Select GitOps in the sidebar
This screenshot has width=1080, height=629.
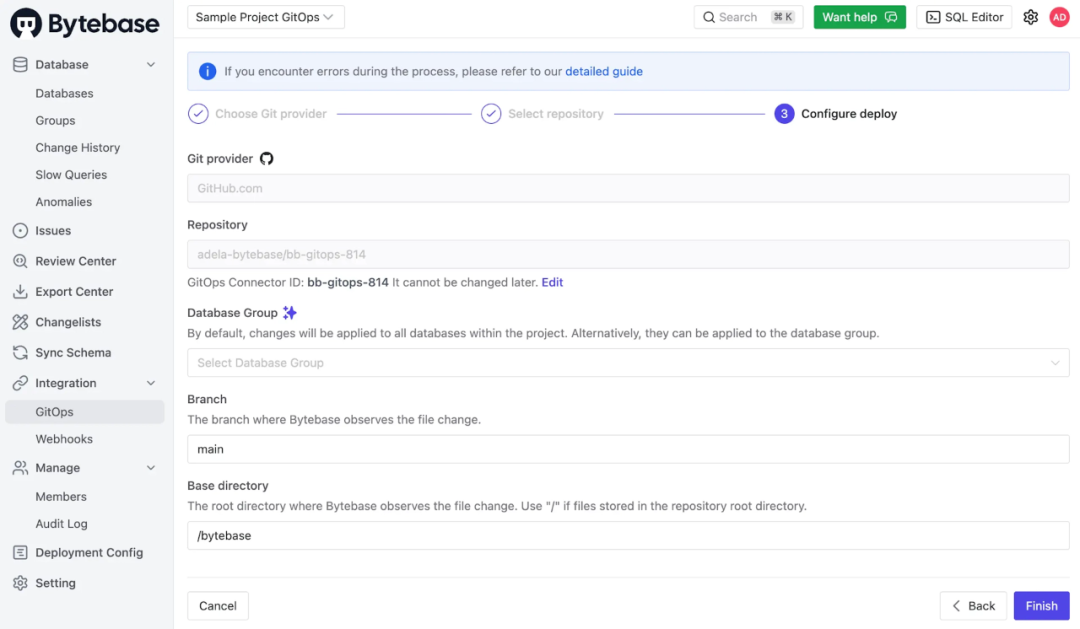(x=85, y=412)
